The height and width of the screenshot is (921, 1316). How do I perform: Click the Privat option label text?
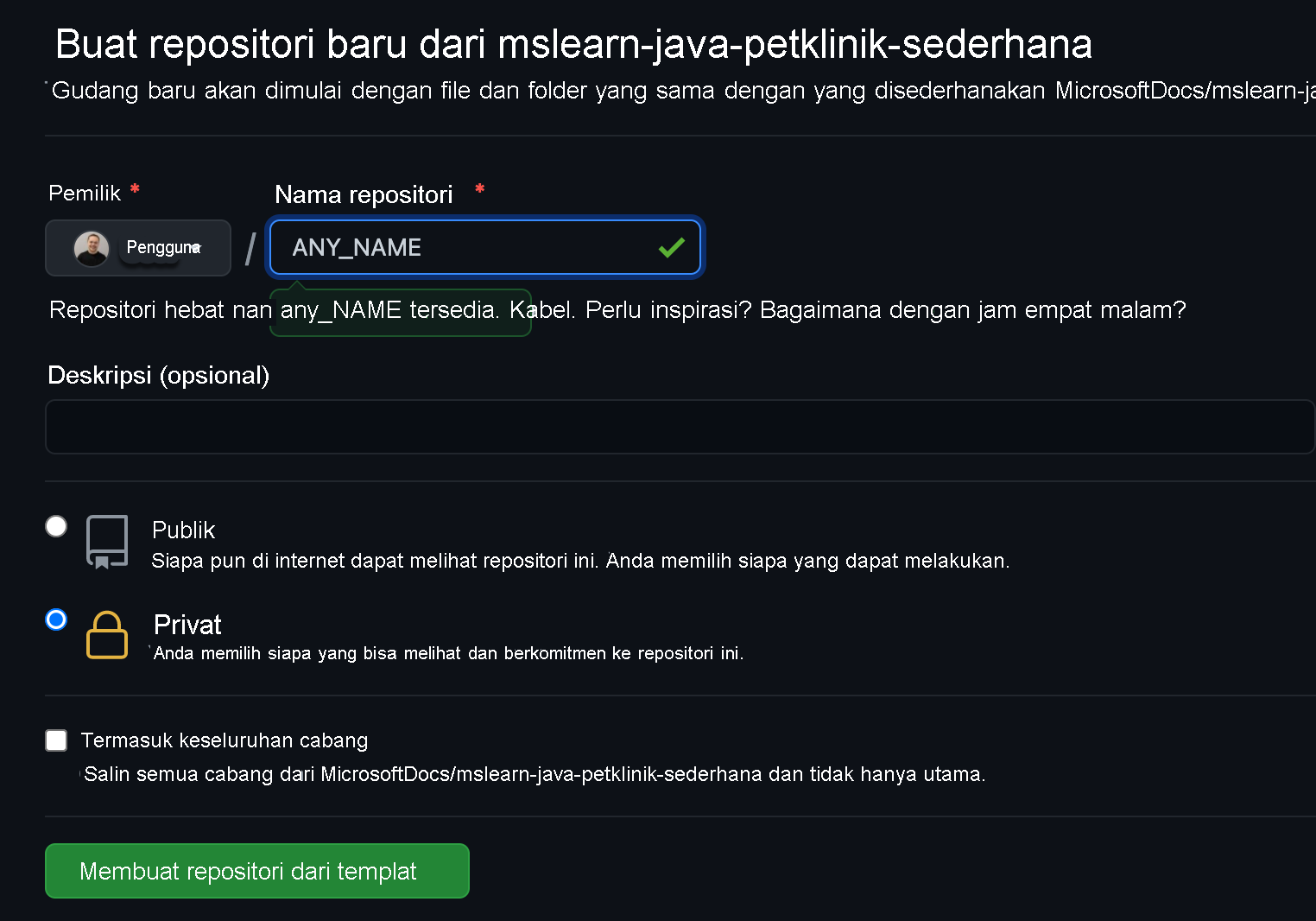pyautogui.click(x=187, y=624)
